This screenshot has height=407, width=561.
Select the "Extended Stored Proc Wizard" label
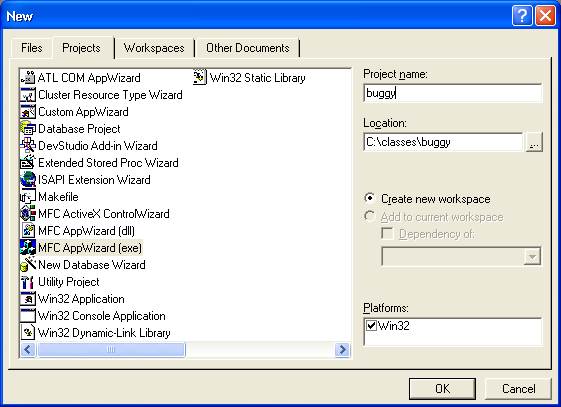tap(108, 163)
